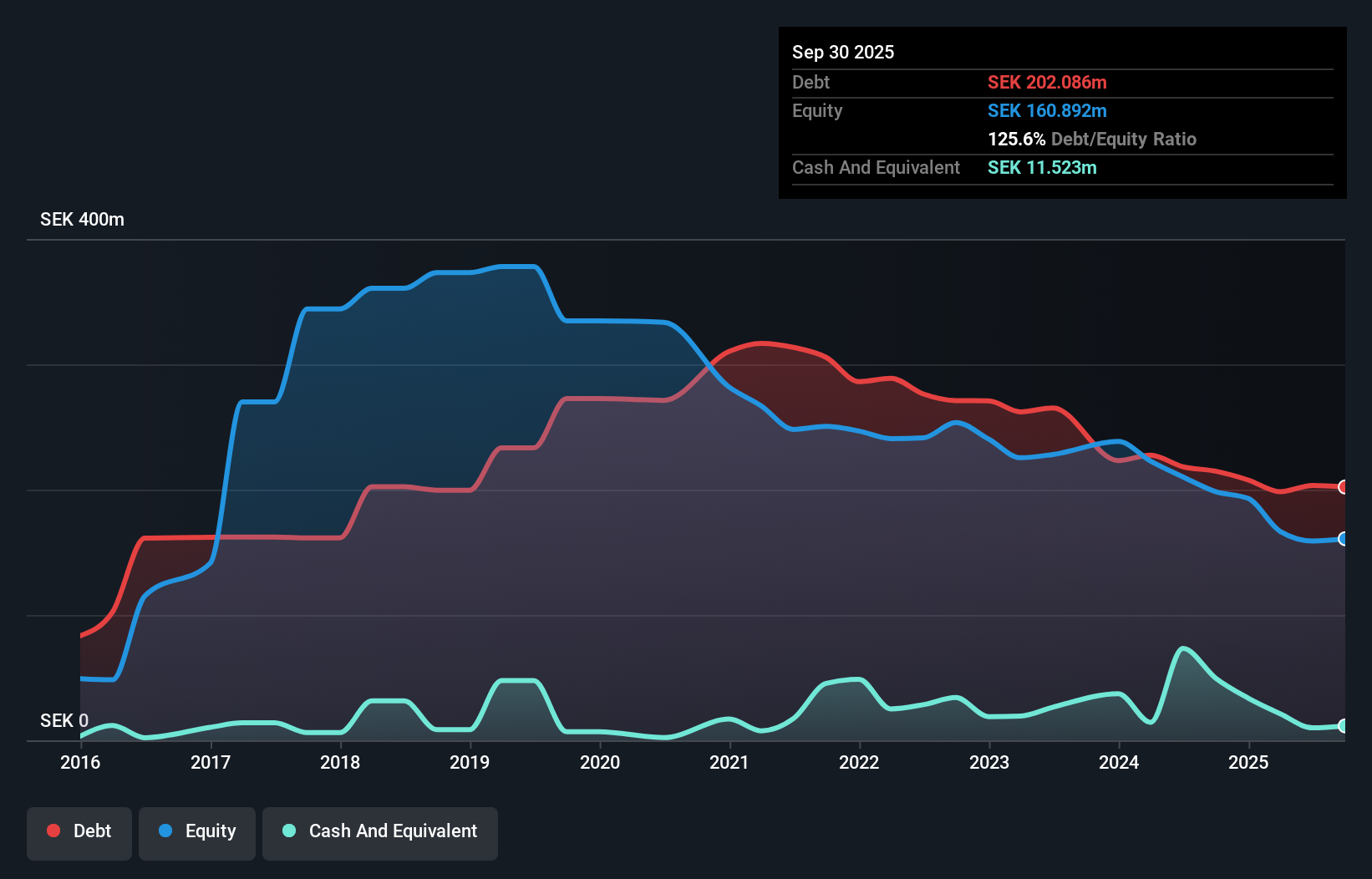Toggle the Equity series legend button

197,833
